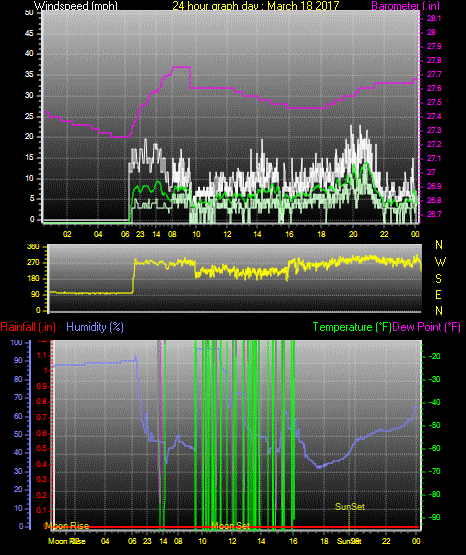Click the SunSet marker label in the bottom chart
Image resolution: width=466 pixels, height=555 pixels.
350,507
